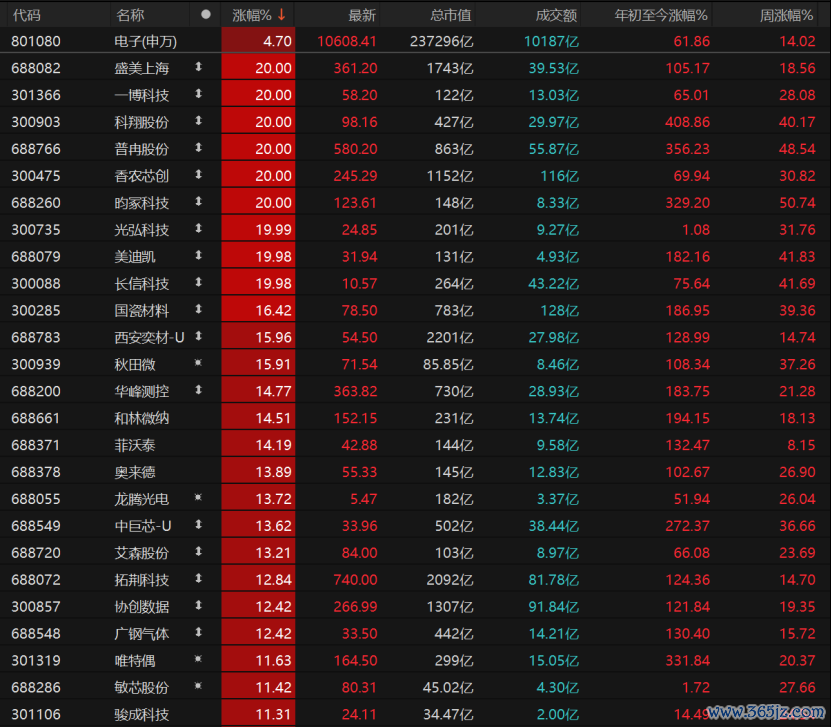Sort by 周涨幅% column header
831x727 pixels.
pos(786,15)
